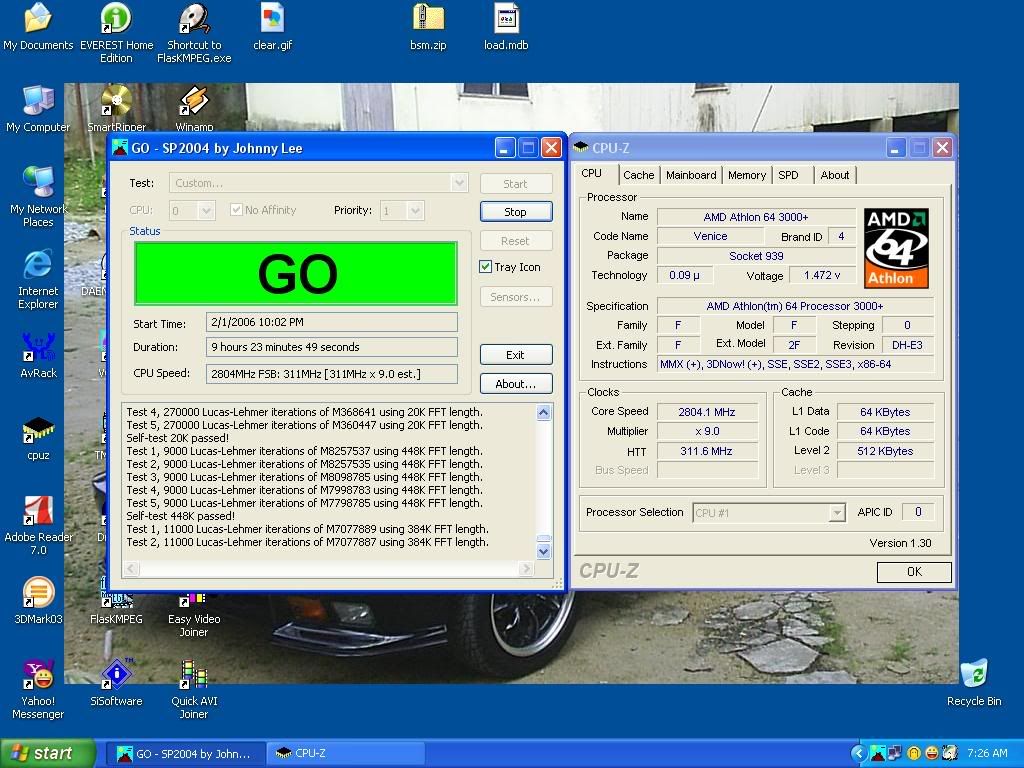Click the SP2004 title bar app icon
The width and height of the screenshot is (1024, 768).
[x=120, y=148]
